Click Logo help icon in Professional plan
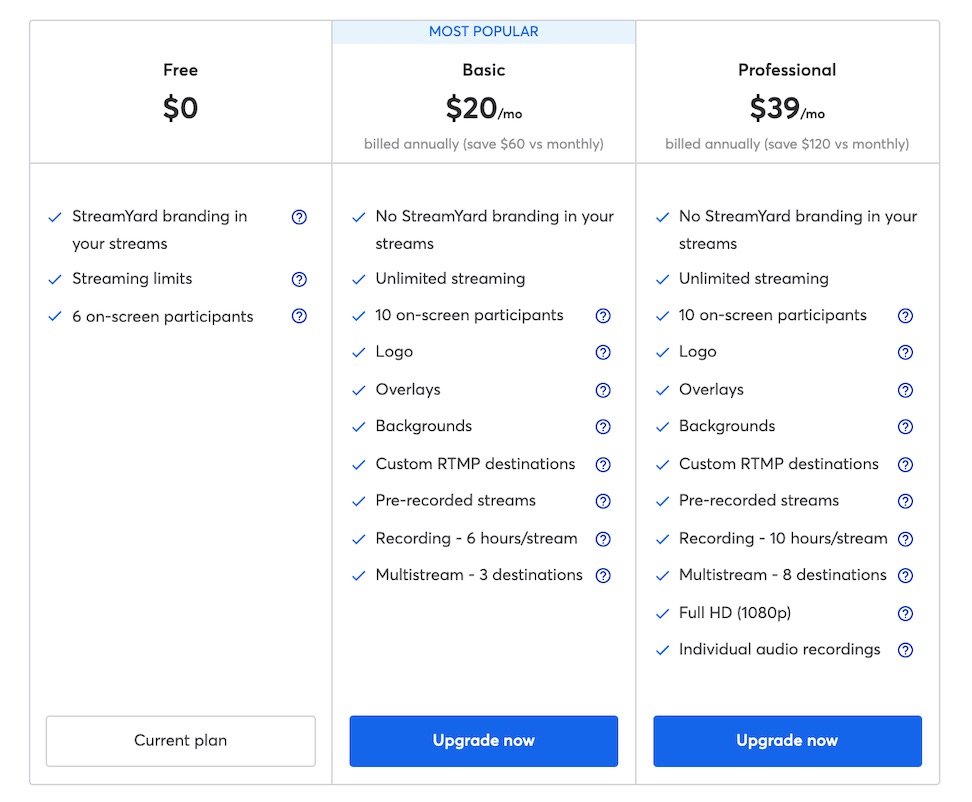The height and width of the screenshot is (802, 972). [905, 352]
